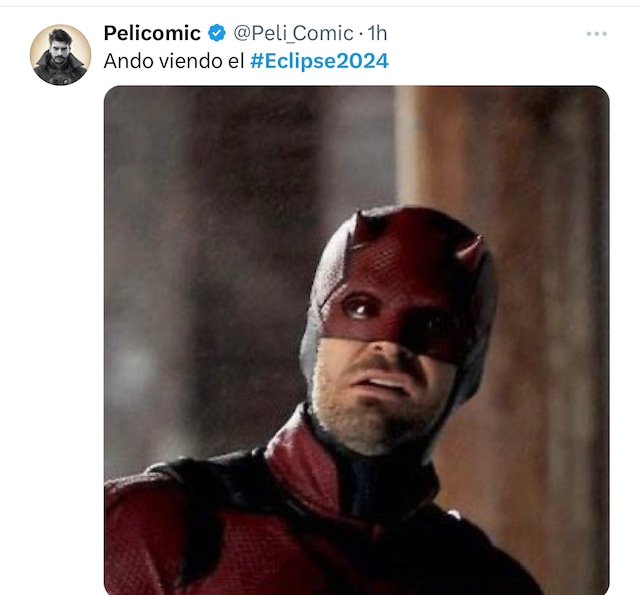Select the tweet text "Ando viendo el"
This screenshot has width=640, height=595.
click(174, 61)
